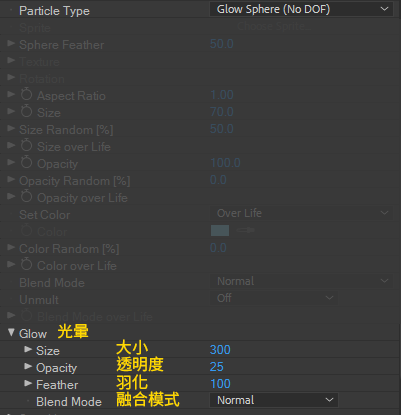Click the Opacity Random value 0.0

coord(218,180)
